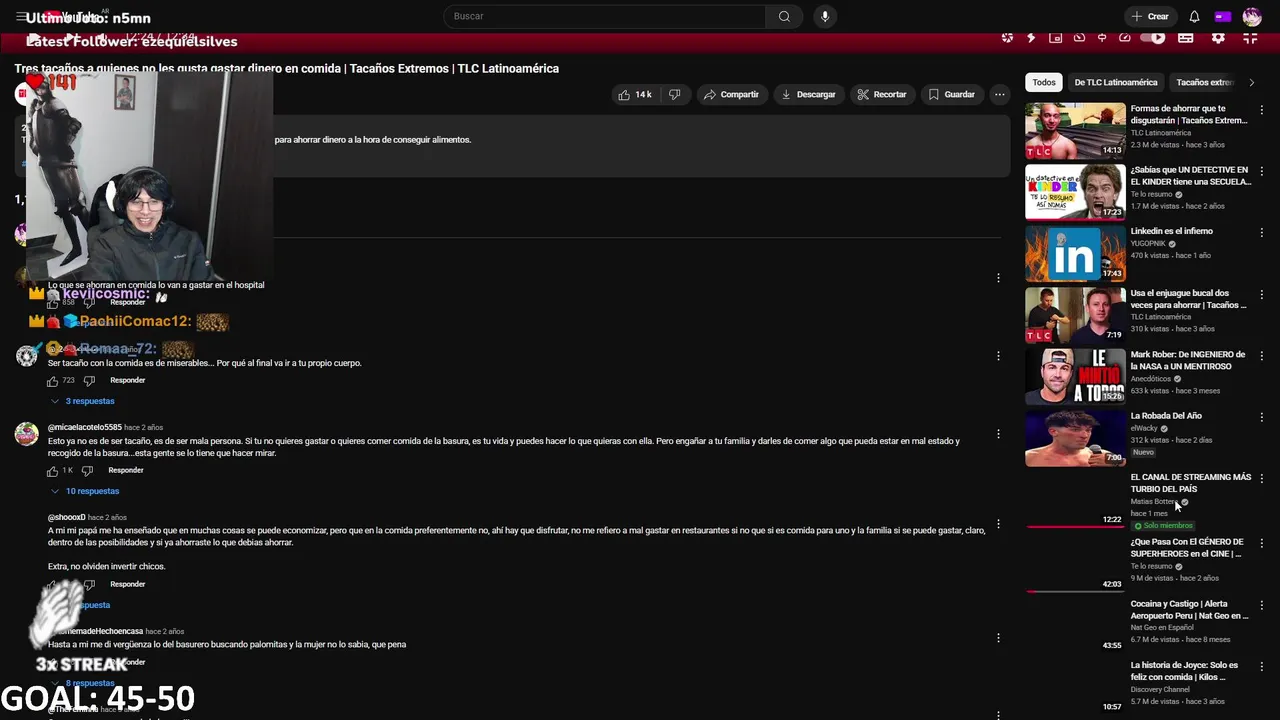
Task: Select the Tacaños extre... filter chip
Action: 1205,82
